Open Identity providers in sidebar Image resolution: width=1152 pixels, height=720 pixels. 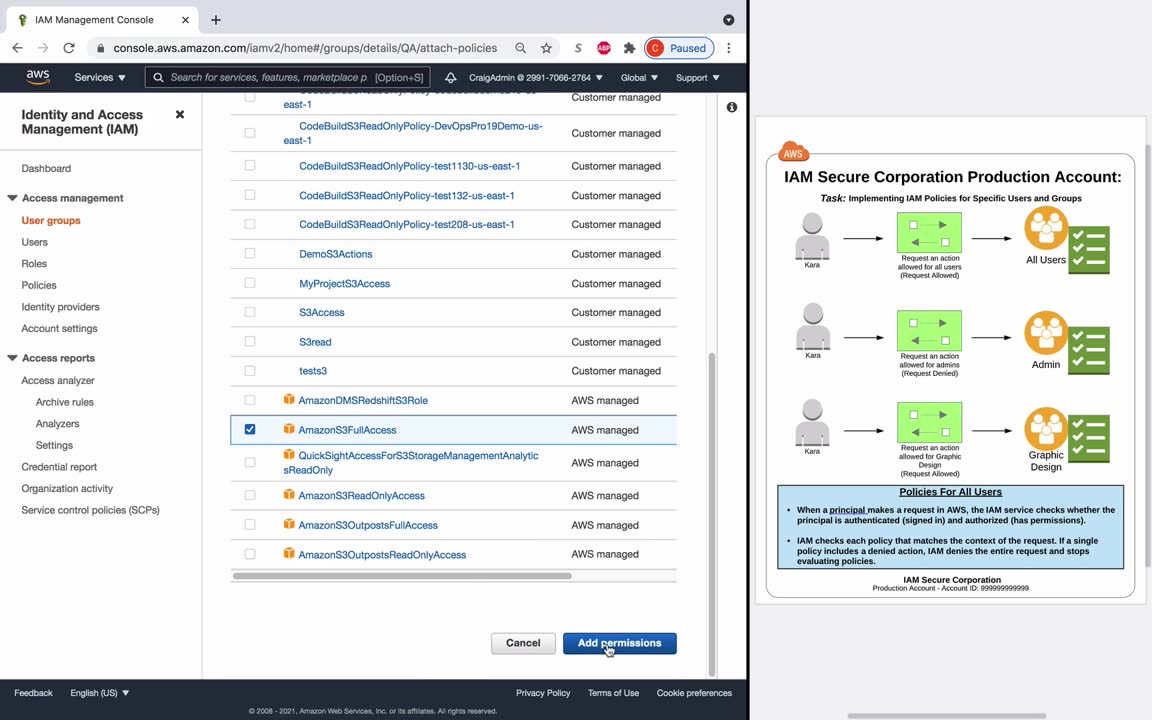pos(60,307)
